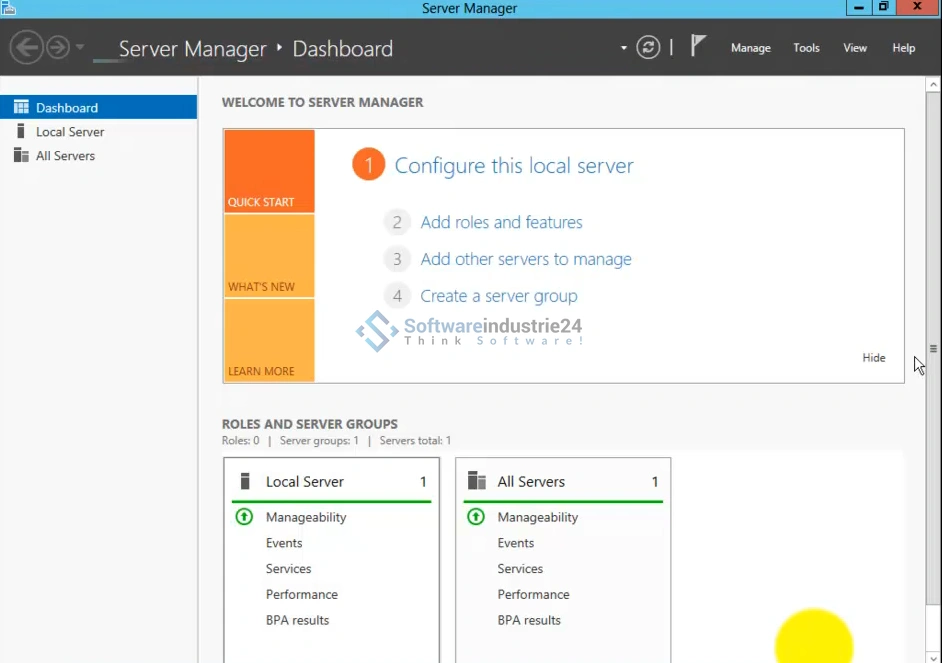Click Create a server group link

499,296
